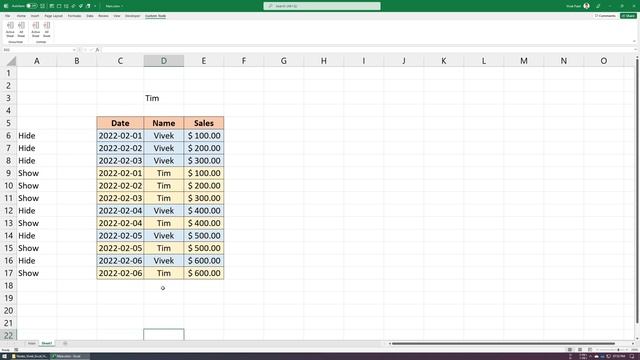Viewport: 640px width, 360px height.
Task: Click the $ 600.00 cell in row 17
Action: click(204, 273)
